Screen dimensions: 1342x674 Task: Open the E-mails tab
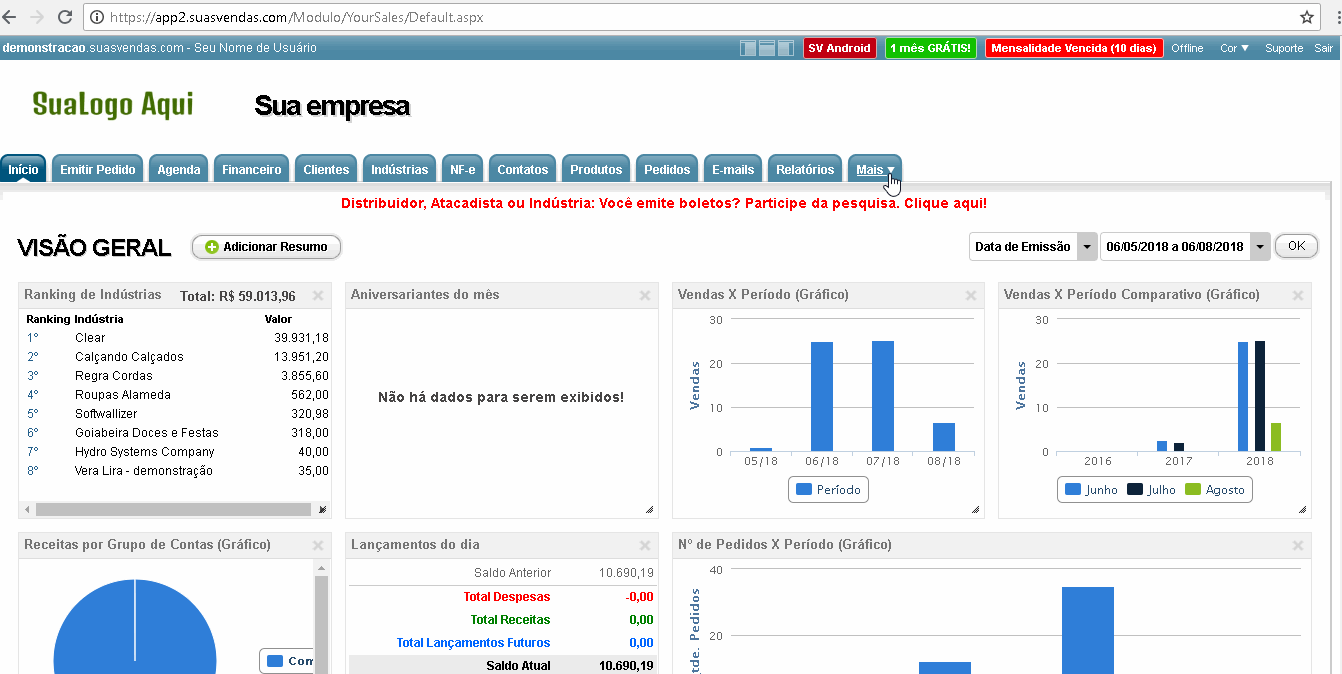pyautogui.click(x=733, y=169)
